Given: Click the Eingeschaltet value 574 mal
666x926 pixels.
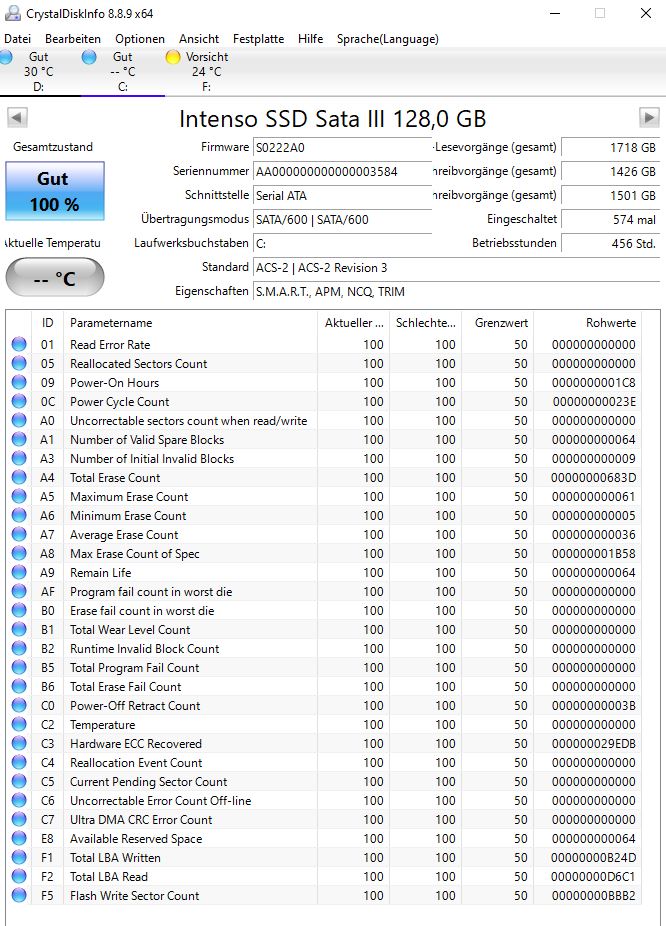Looking at the screenshot, I should (x=610, y=220).
